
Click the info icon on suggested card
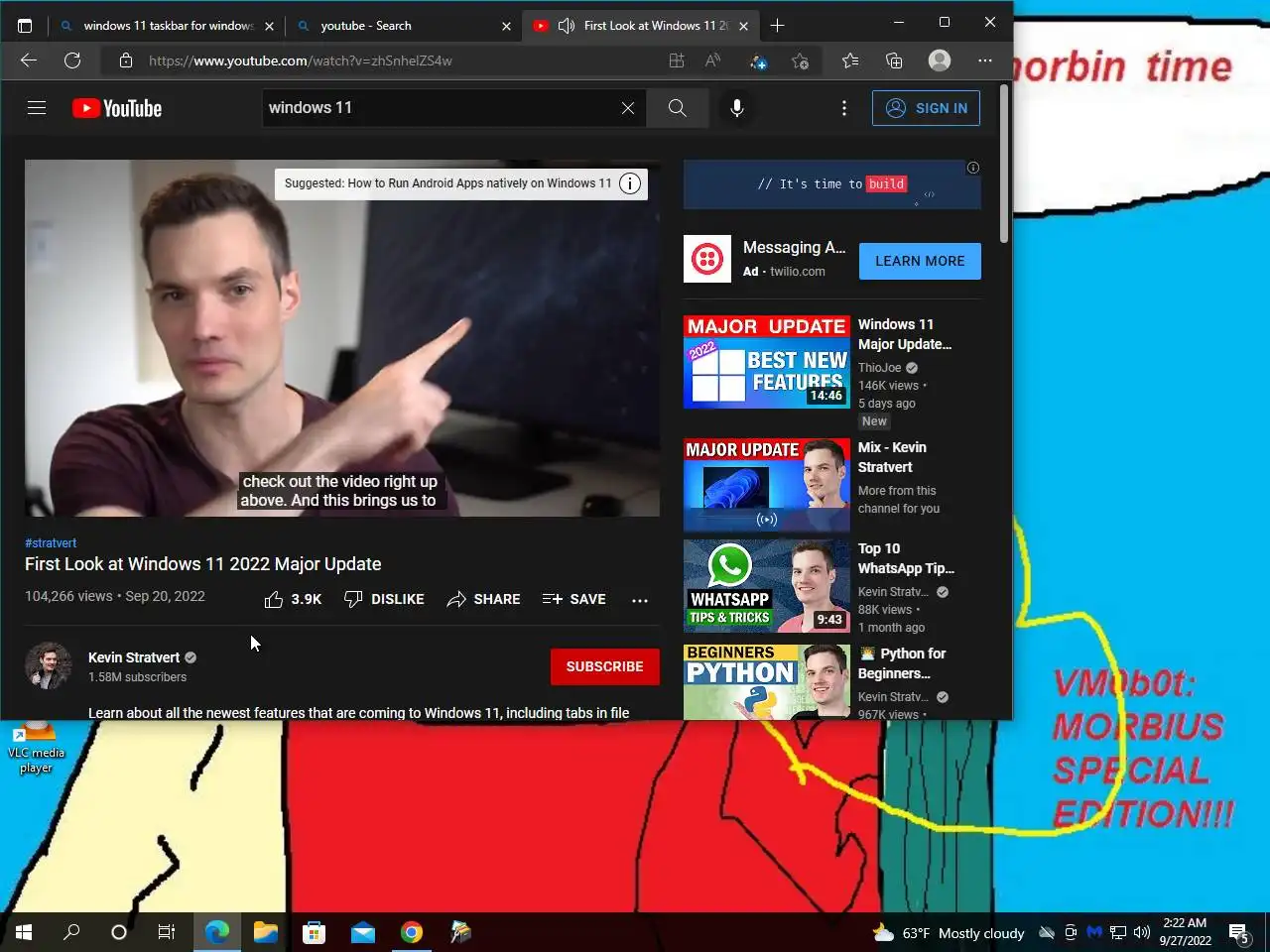[x=630, y=183]
